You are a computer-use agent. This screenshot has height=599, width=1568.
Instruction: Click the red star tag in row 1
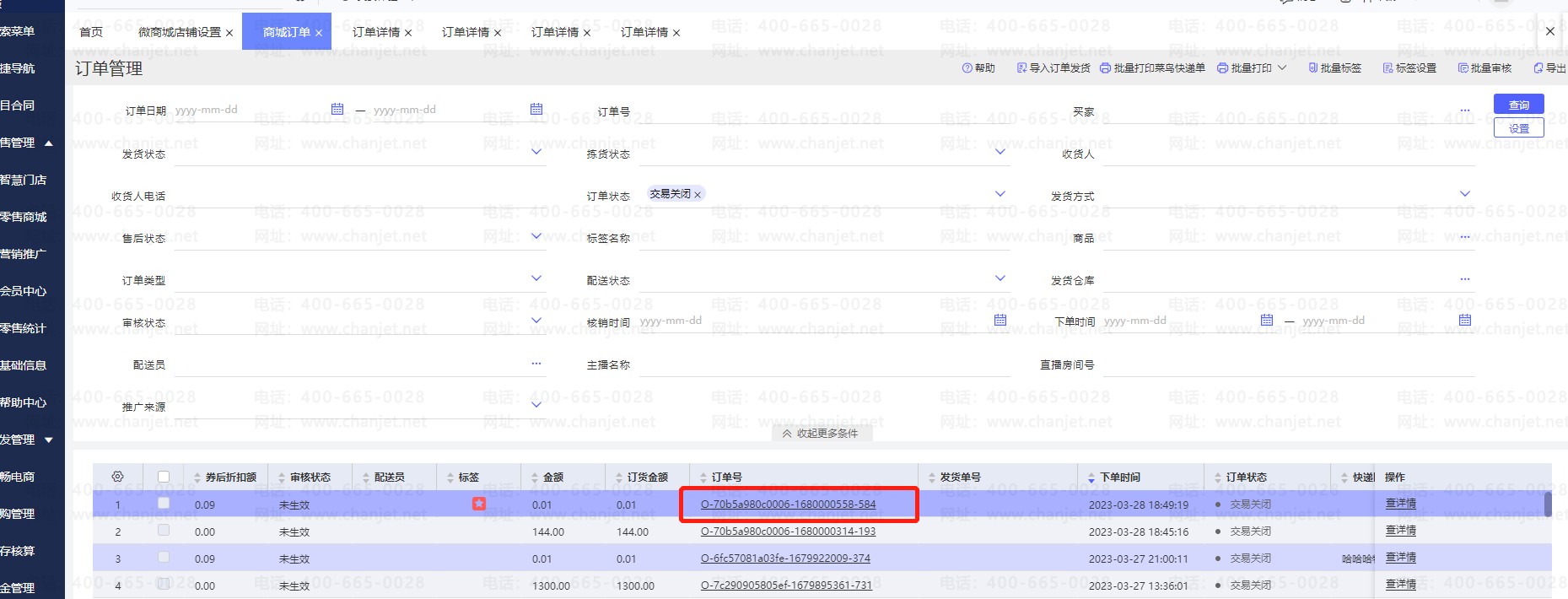point(479,504)
